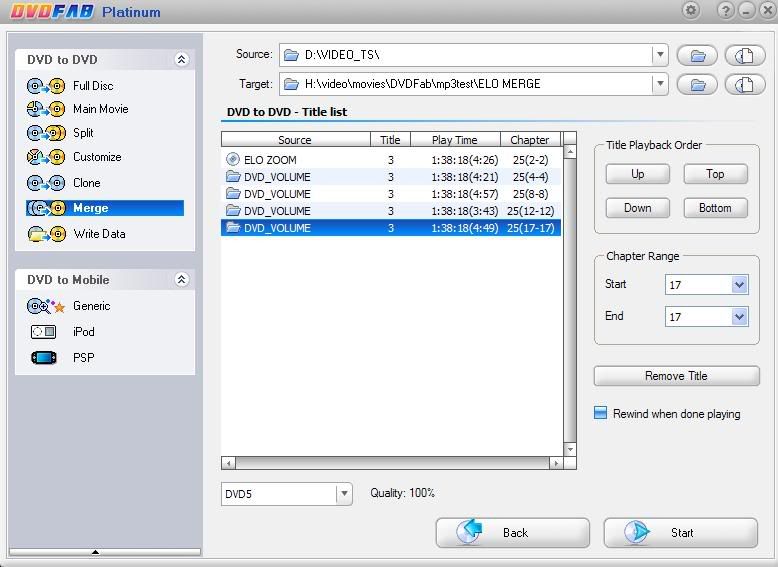Click the title list horizontal scrollbar track

tap(392, 463)
